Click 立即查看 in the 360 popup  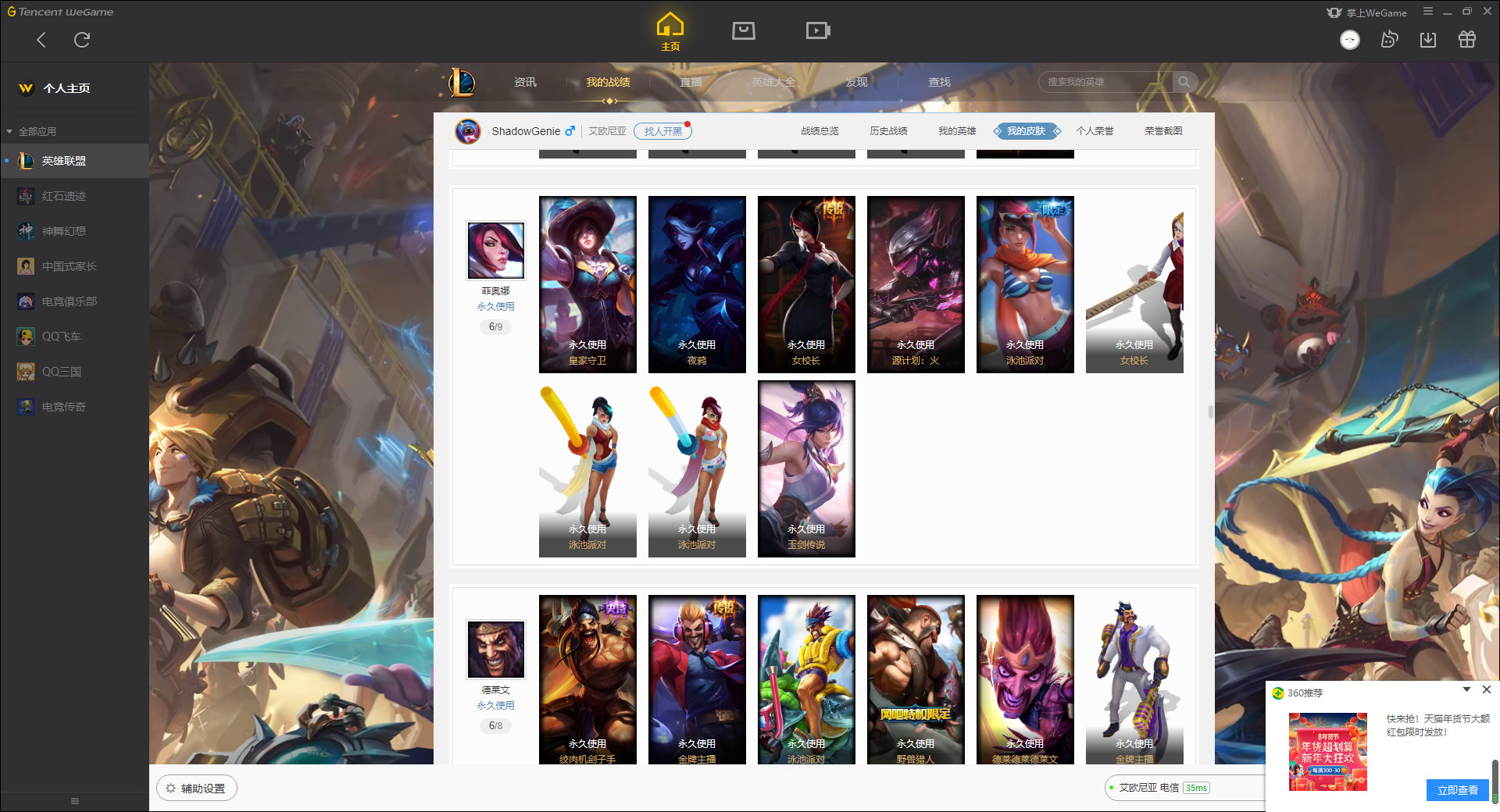[1458, 790]
